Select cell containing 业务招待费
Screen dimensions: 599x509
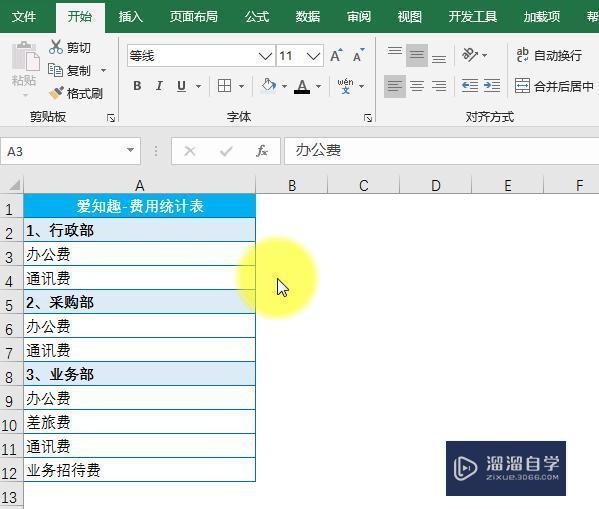139,470
